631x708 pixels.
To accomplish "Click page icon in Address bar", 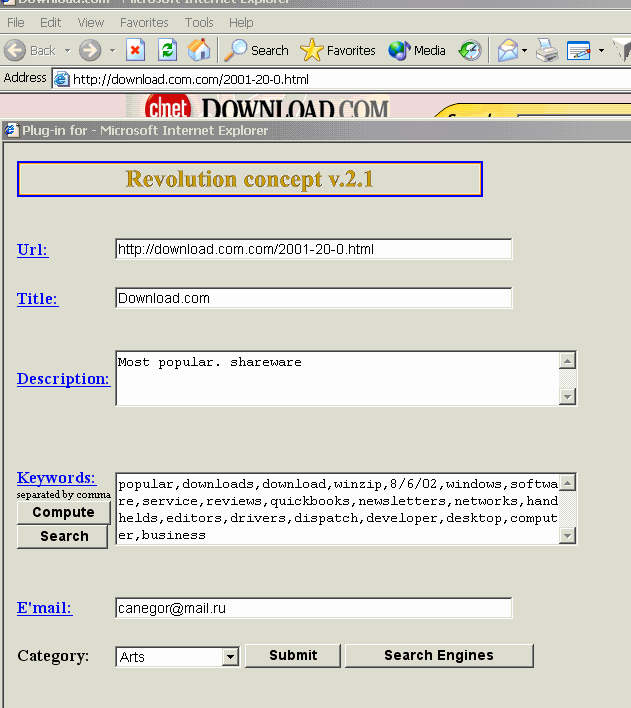I will click(x=61, y=79).
